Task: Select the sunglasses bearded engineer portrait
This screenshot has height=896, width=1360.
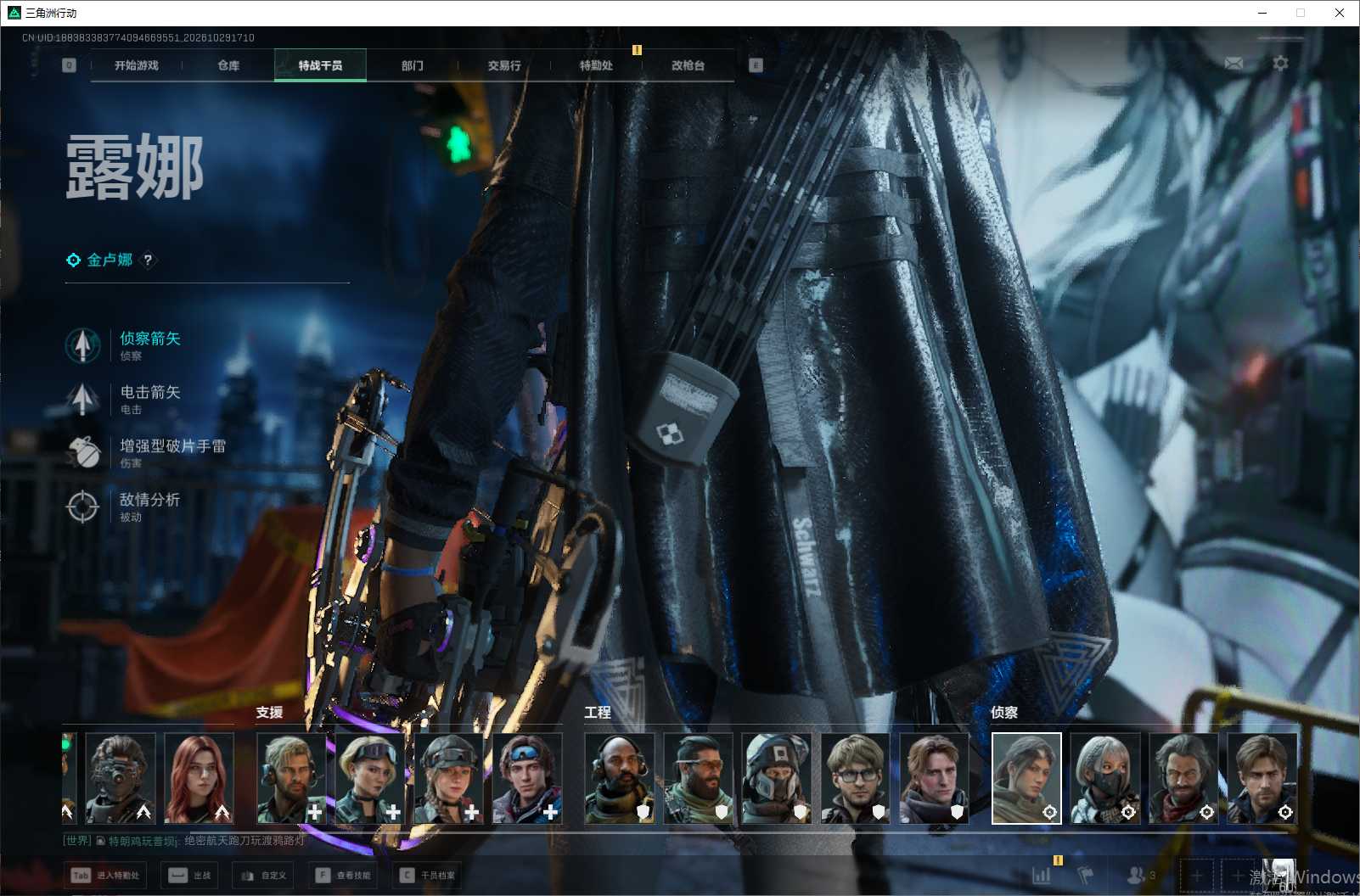Action: pos(698,778)
